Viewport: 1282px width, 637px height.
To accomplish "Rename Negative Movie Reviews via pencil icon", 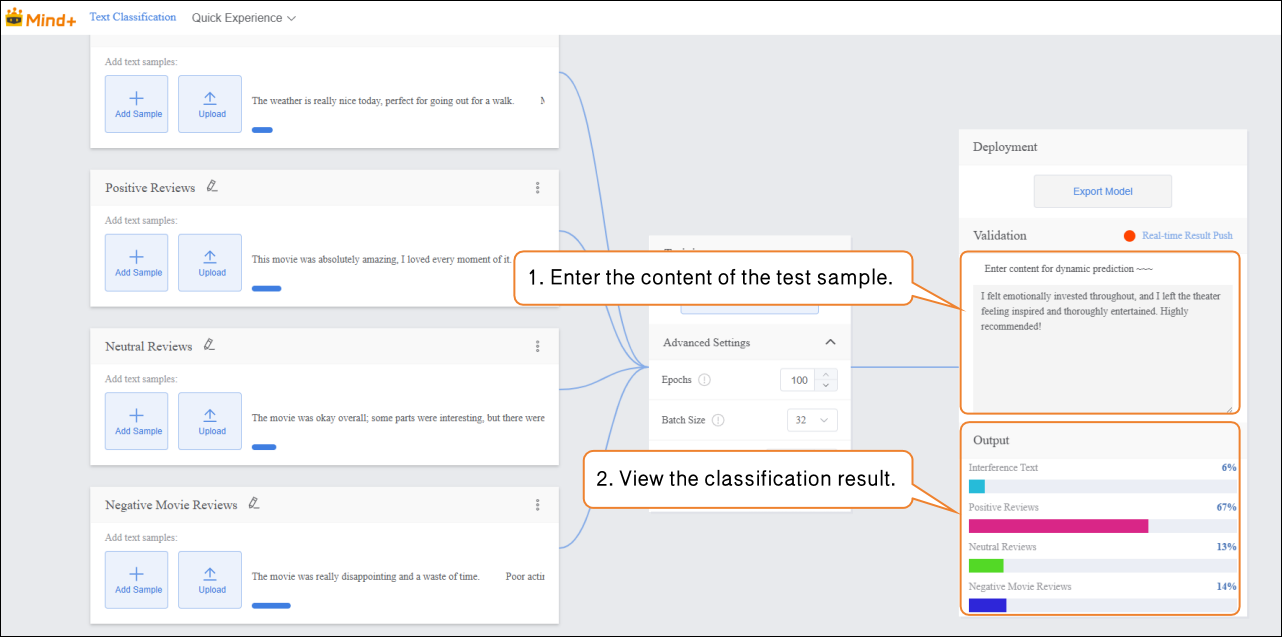I will (x=254, y=504).
